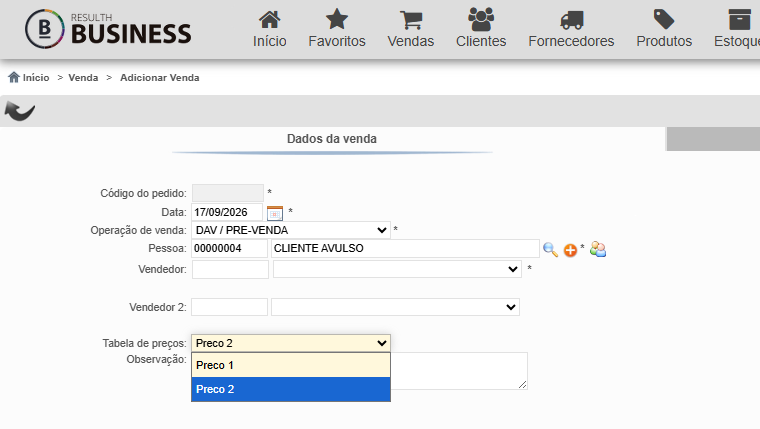The image size is (760, 429).
Task: Select Preco 1 option
Action: tap(291, 365)
